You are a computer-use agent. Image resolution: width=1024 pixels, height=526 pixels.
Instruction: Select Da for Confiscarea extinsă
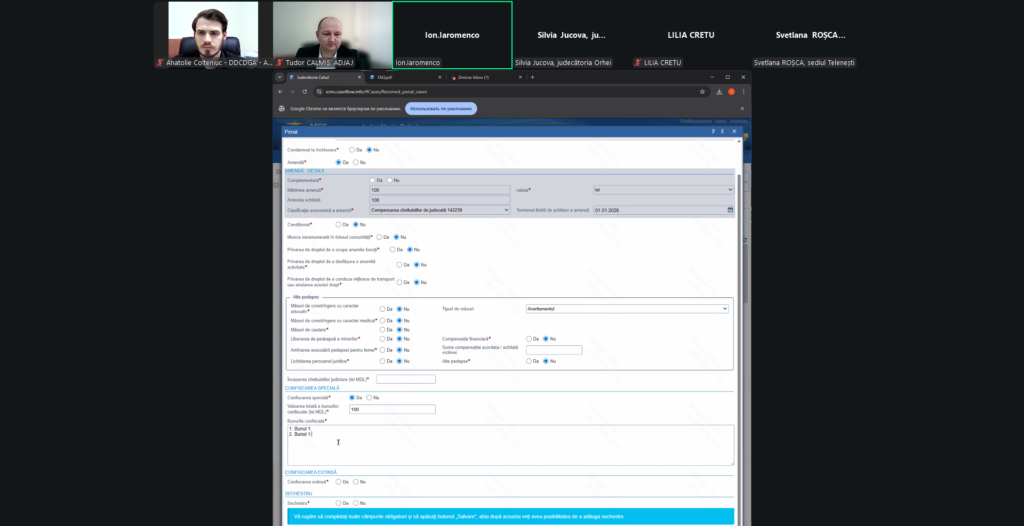338,481
